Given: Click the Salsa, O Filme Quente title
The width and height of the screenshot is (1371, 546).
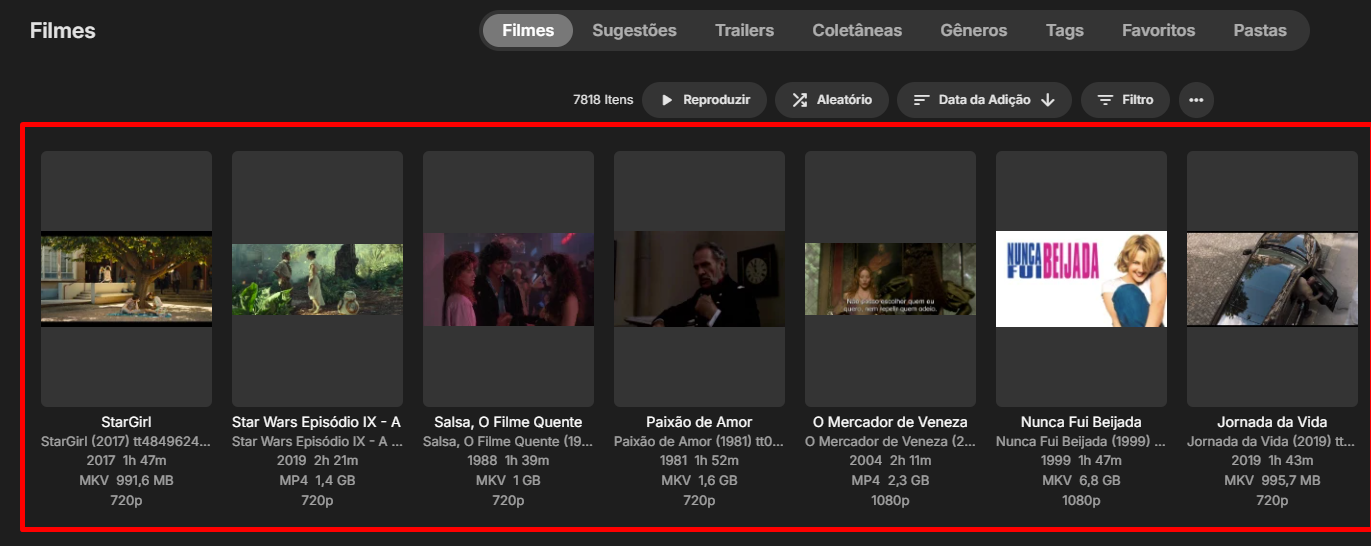Looking at the screenshot, I should click(508, 422).
